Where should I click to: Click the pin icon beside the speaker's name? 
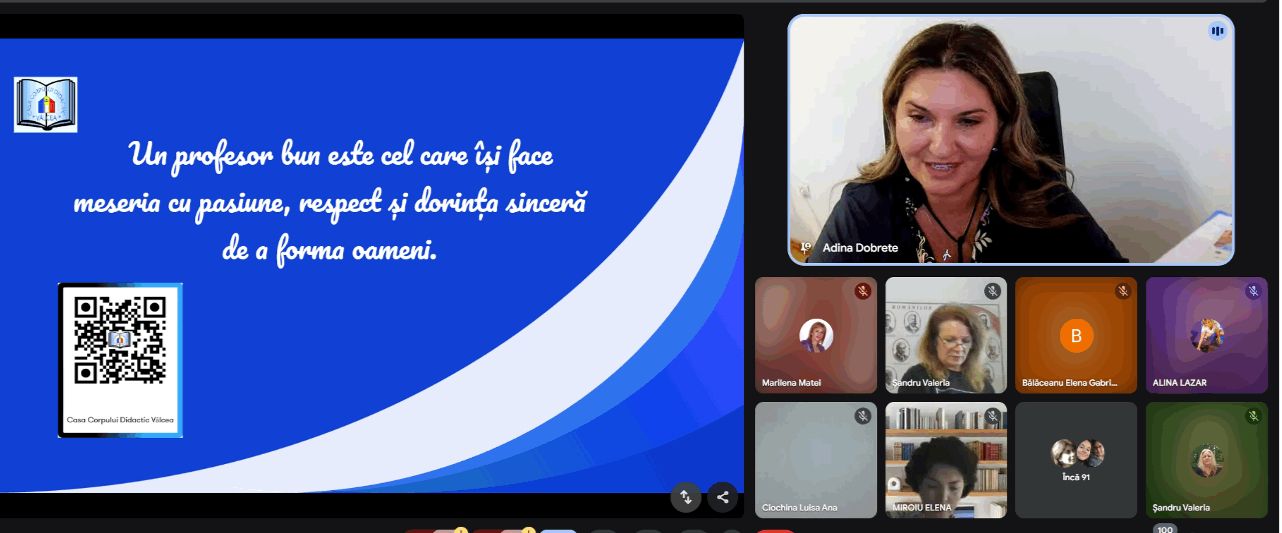click(x=805, y=246)
